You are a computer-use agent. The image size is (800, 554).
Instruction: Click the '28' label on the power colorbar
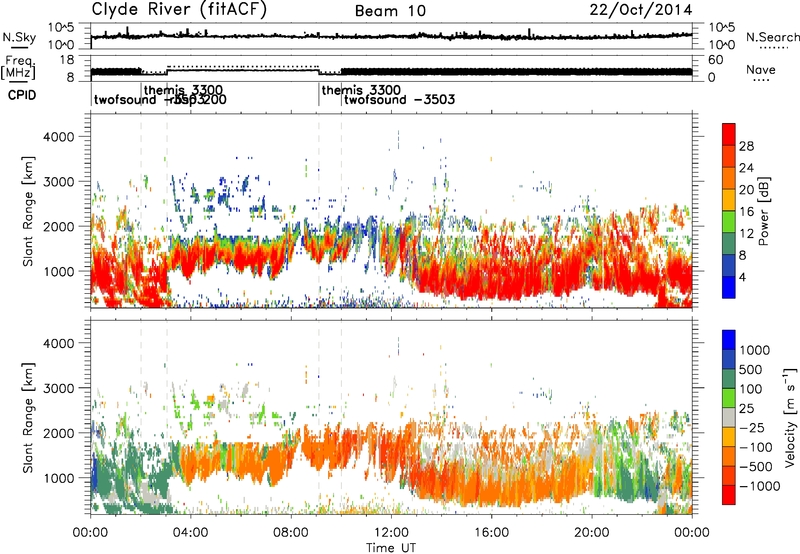pos(746,146)
